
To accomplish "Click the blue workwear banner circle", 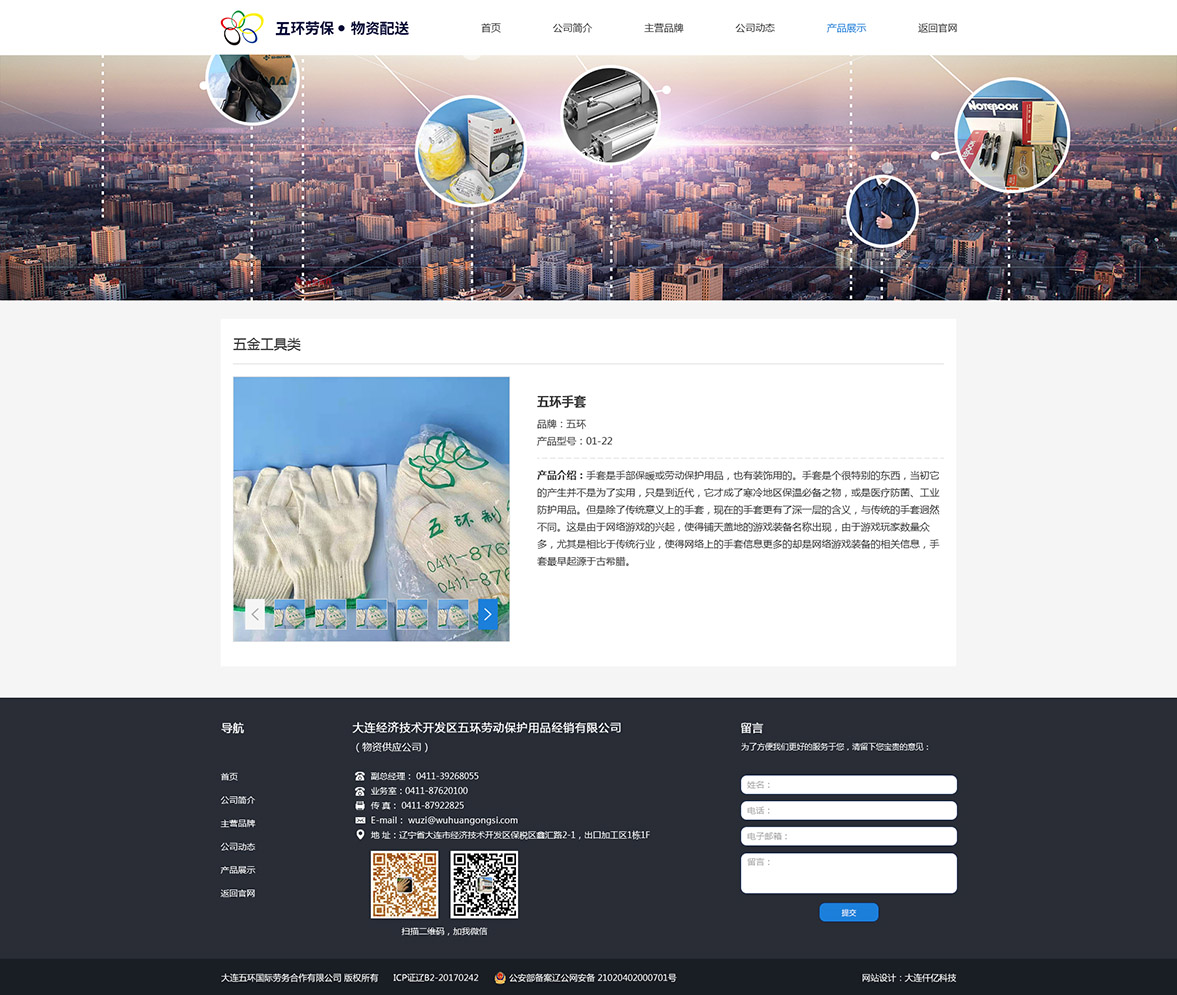I will click(882, 211).
